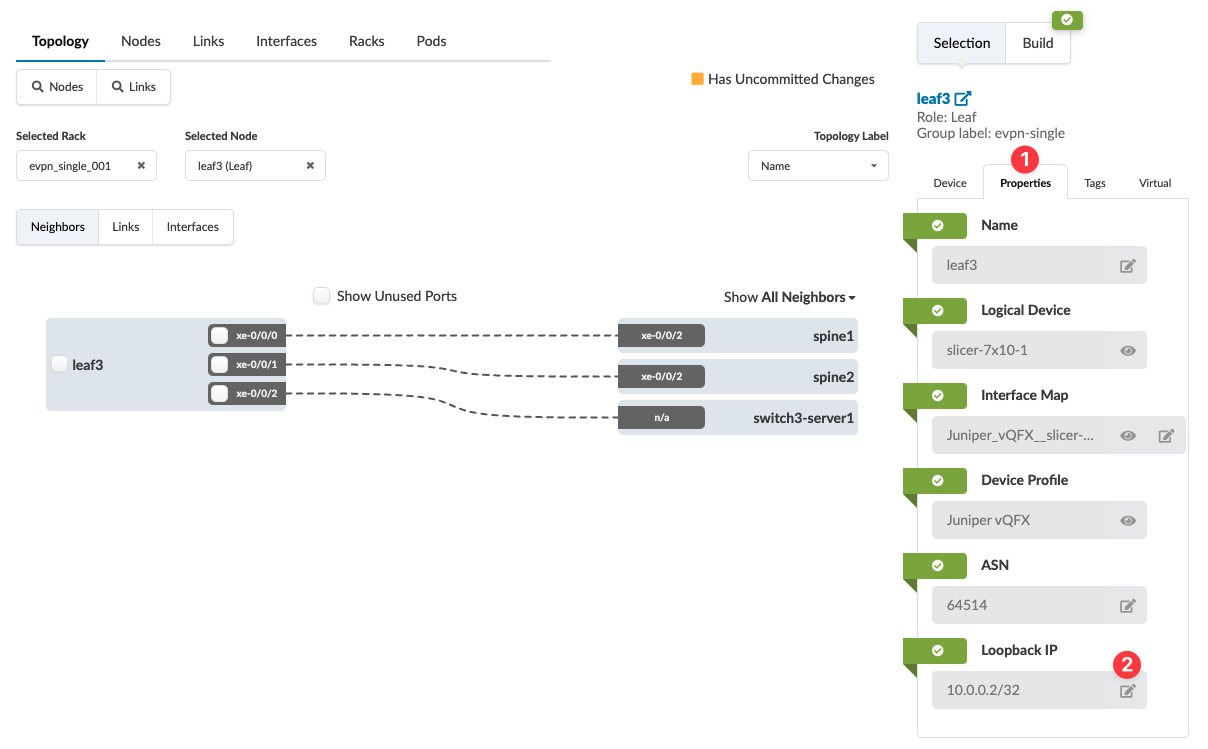
Task: Open the Tags tab
Action: (1095, 183)
